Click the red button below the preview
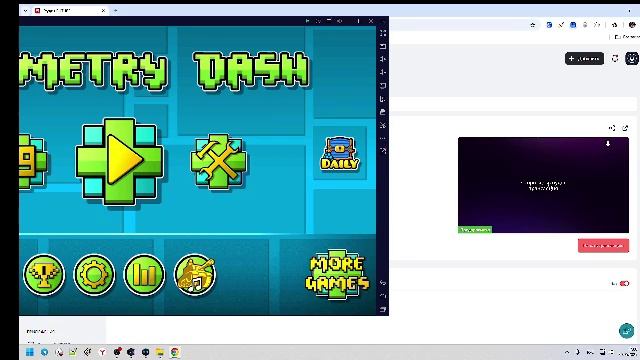 click(603, 246)
